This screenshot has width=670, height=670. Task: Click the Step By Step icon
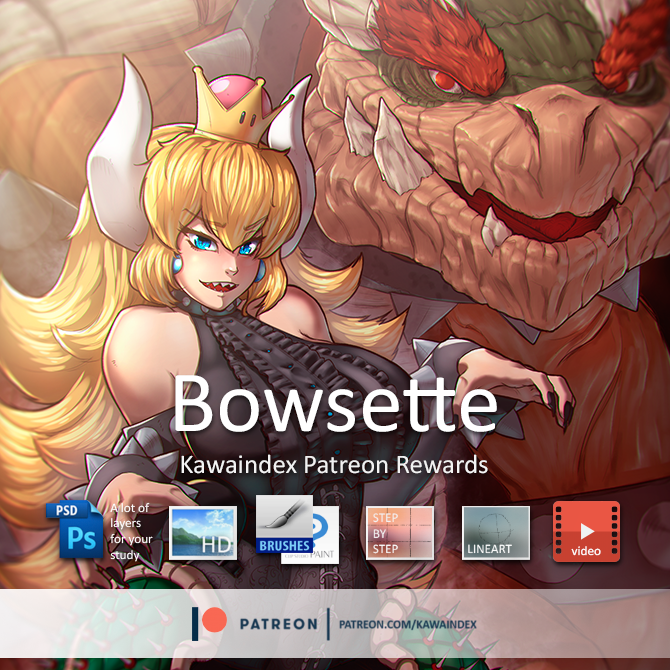(400, 533)
